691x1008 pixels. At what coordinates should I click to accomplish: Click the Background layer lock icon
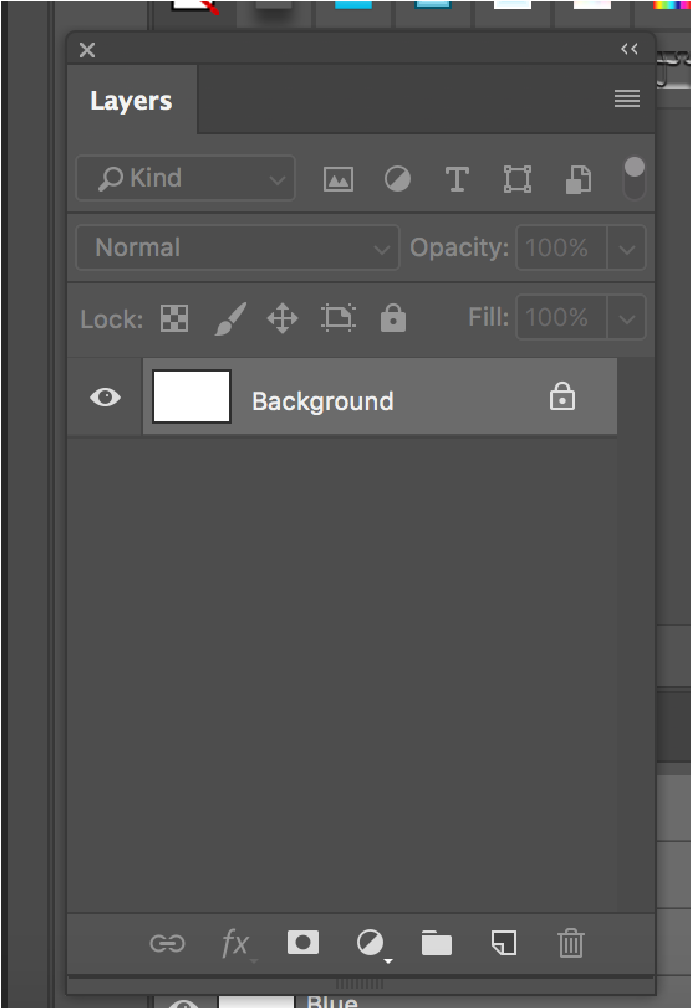(562, 397)
